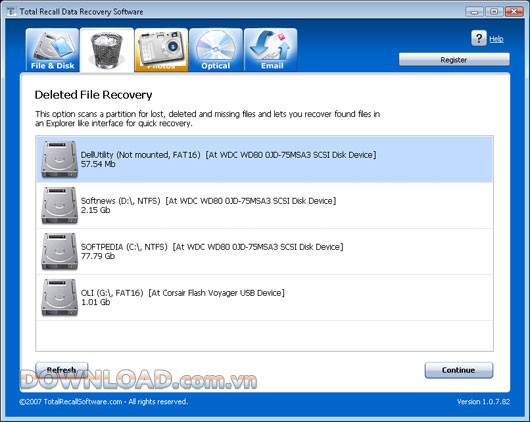Open the Help link
Image resolution: width=530 pixels, height=422 pixels.
coord(496,39)
